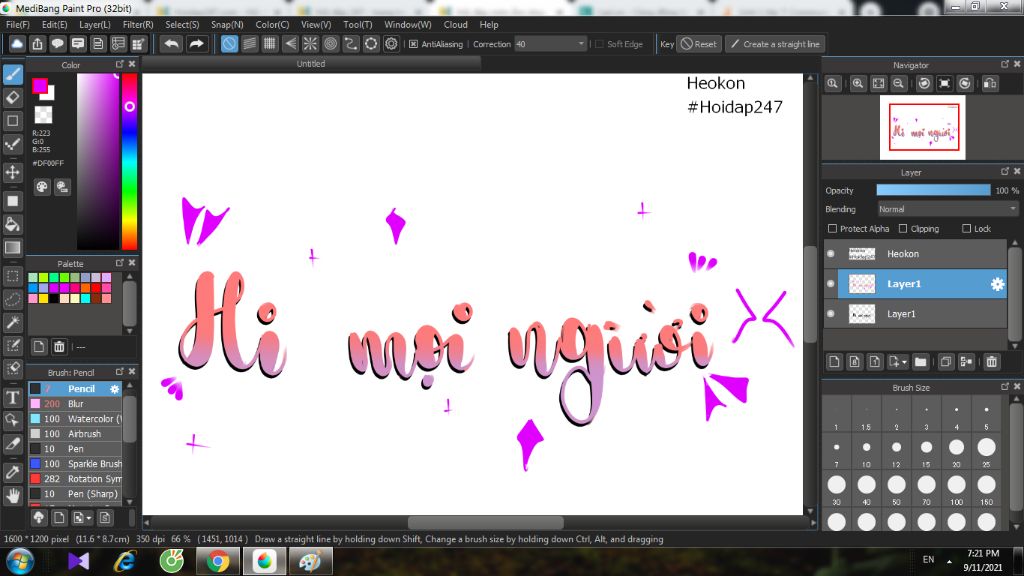Select the Text tool
Viewport: 1024px width, 576px height.
[x=13, y=398]
